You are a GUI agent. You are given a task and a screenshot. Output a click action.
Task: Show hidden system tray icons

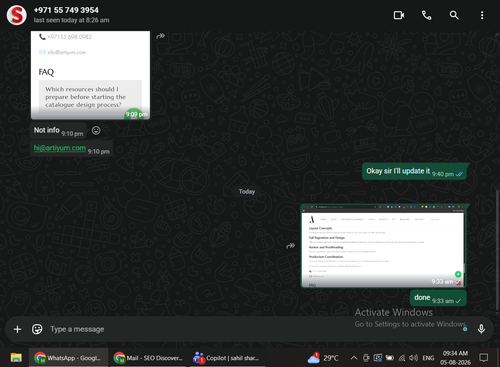[354, 358]
